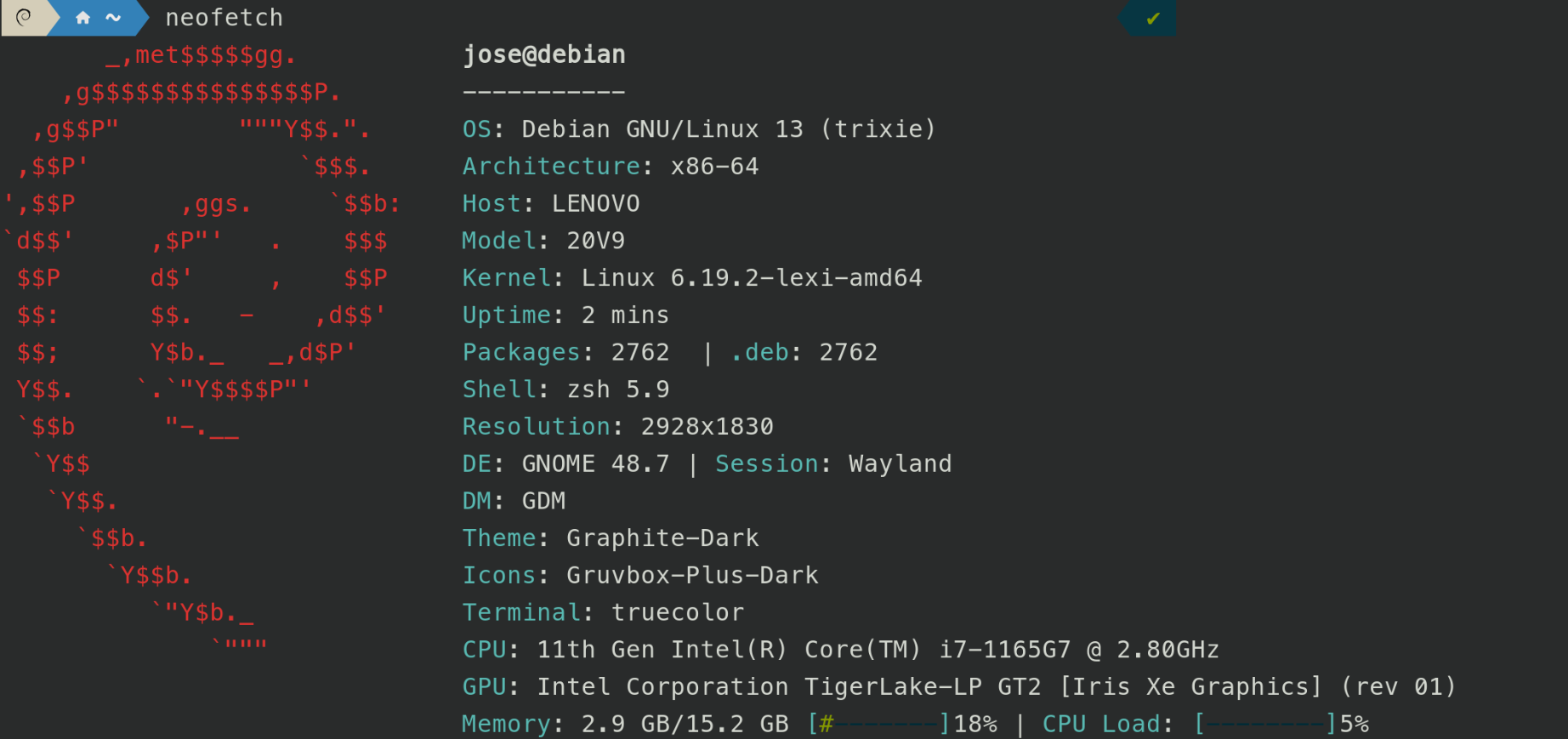Image resolution: width=1568 pixels, height=739 pixels.
Task: Click the Shell value zsh 5.9
Action: [618, 389]
